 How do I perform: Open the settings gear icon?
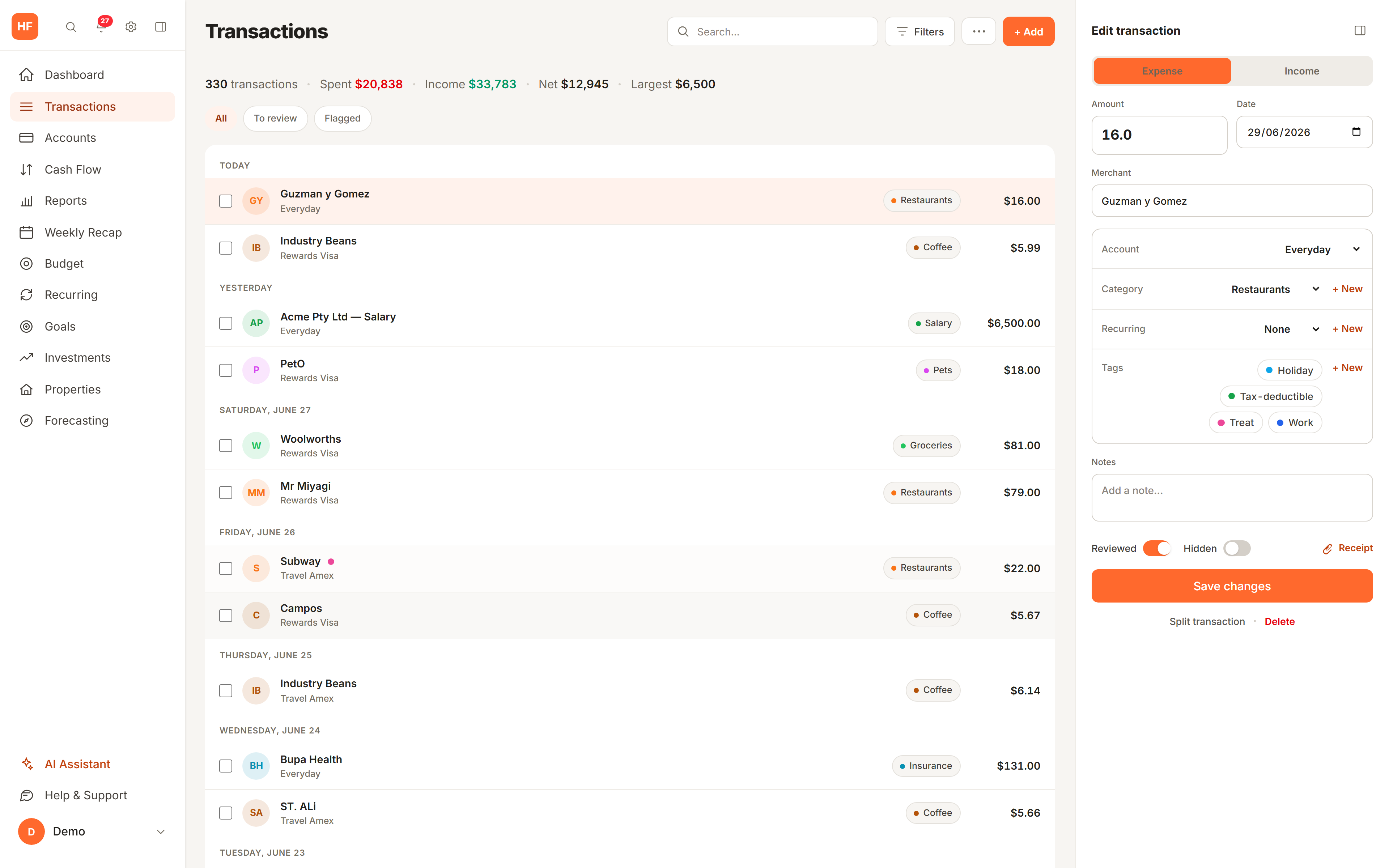point(131,27)
